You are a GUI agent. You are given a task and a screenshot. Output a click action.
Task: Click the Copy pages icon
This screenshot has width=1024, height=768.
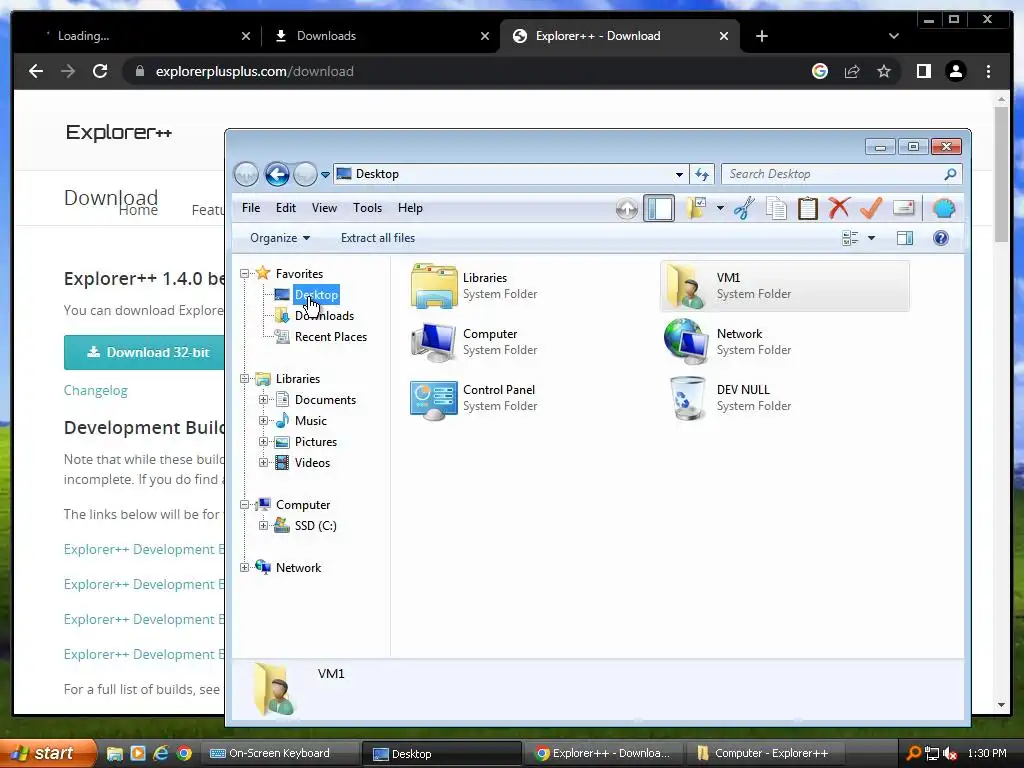(x=776, y=208)
